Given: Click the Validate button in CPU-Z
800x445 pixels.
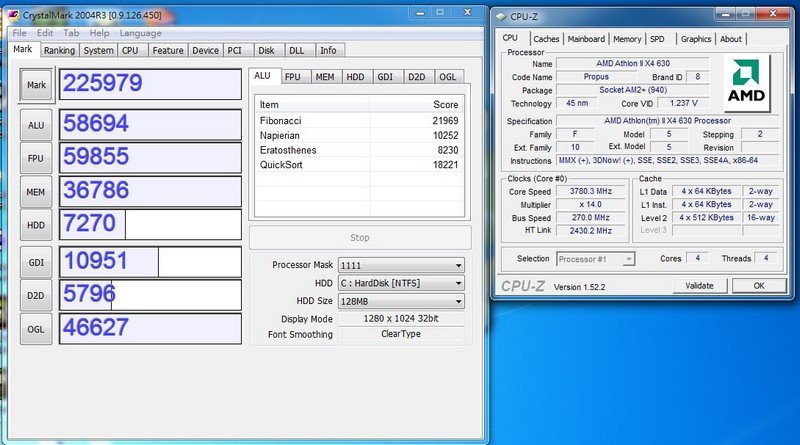Looking at the screenshot, I should (699, 286).
